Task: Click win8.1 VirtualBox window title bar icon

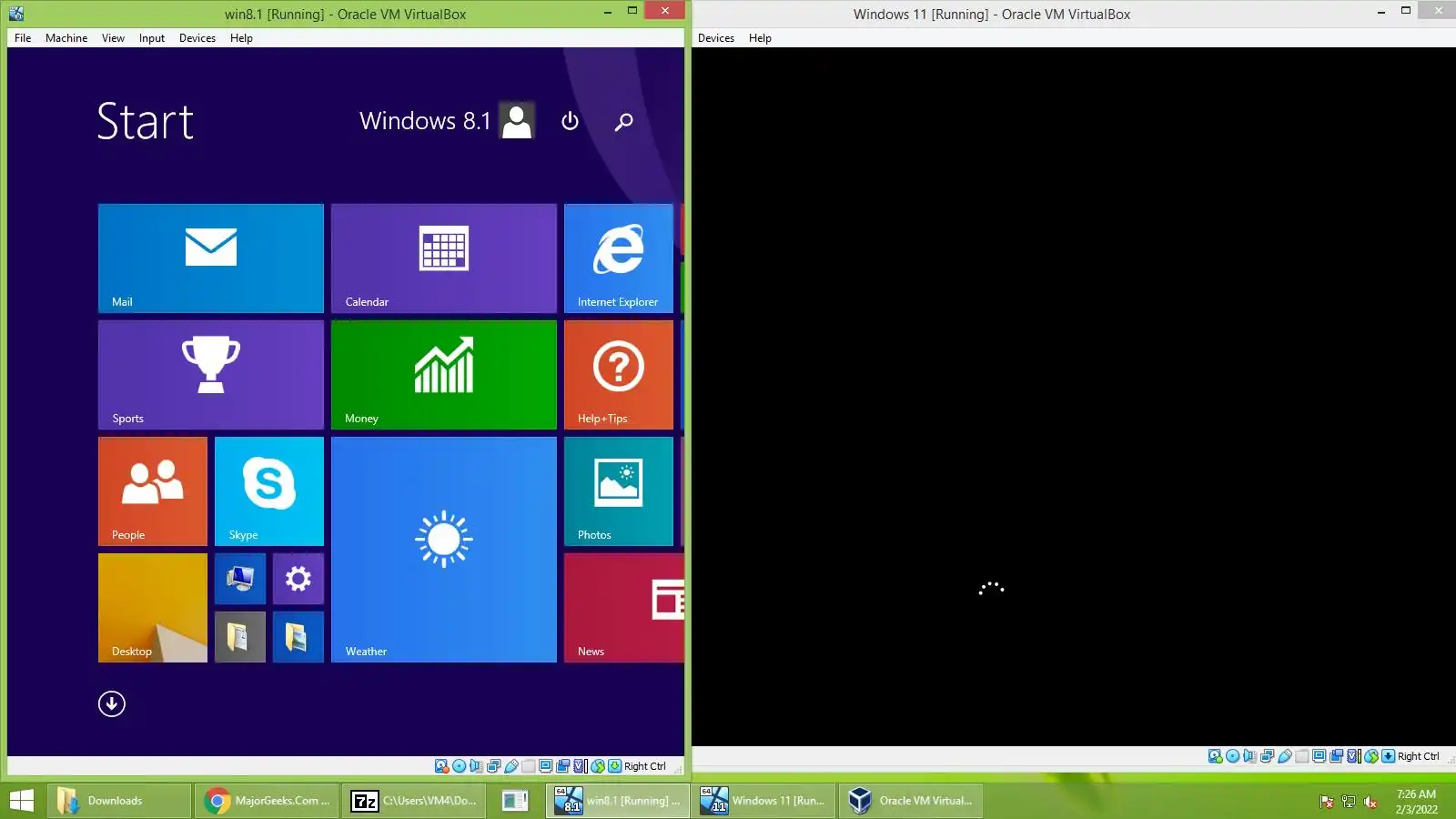Action: point(16,14)
